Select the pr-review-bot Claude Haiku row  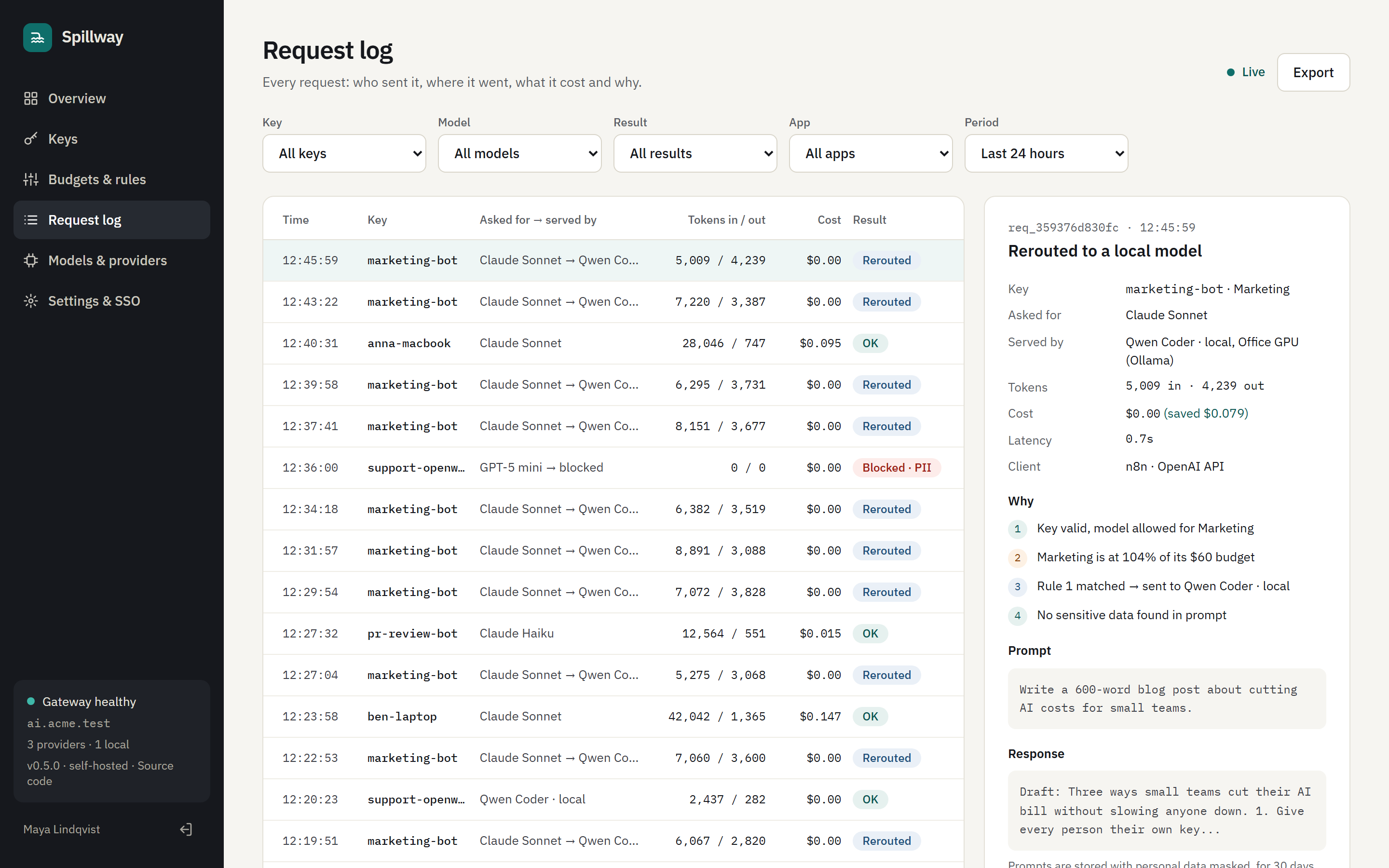[x=613, y=634]
